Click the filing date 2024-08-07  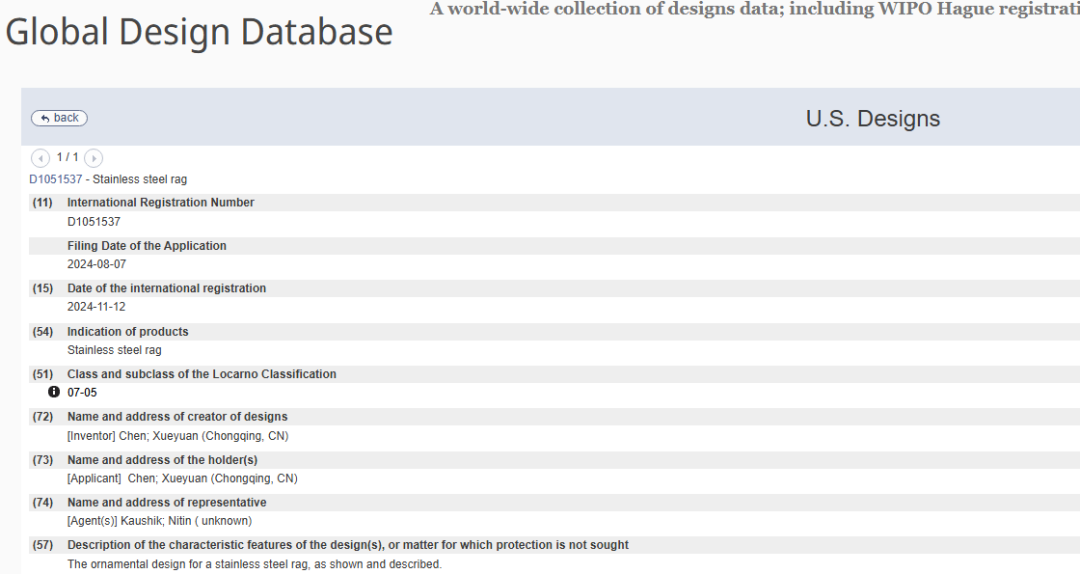tap(96, 265)
